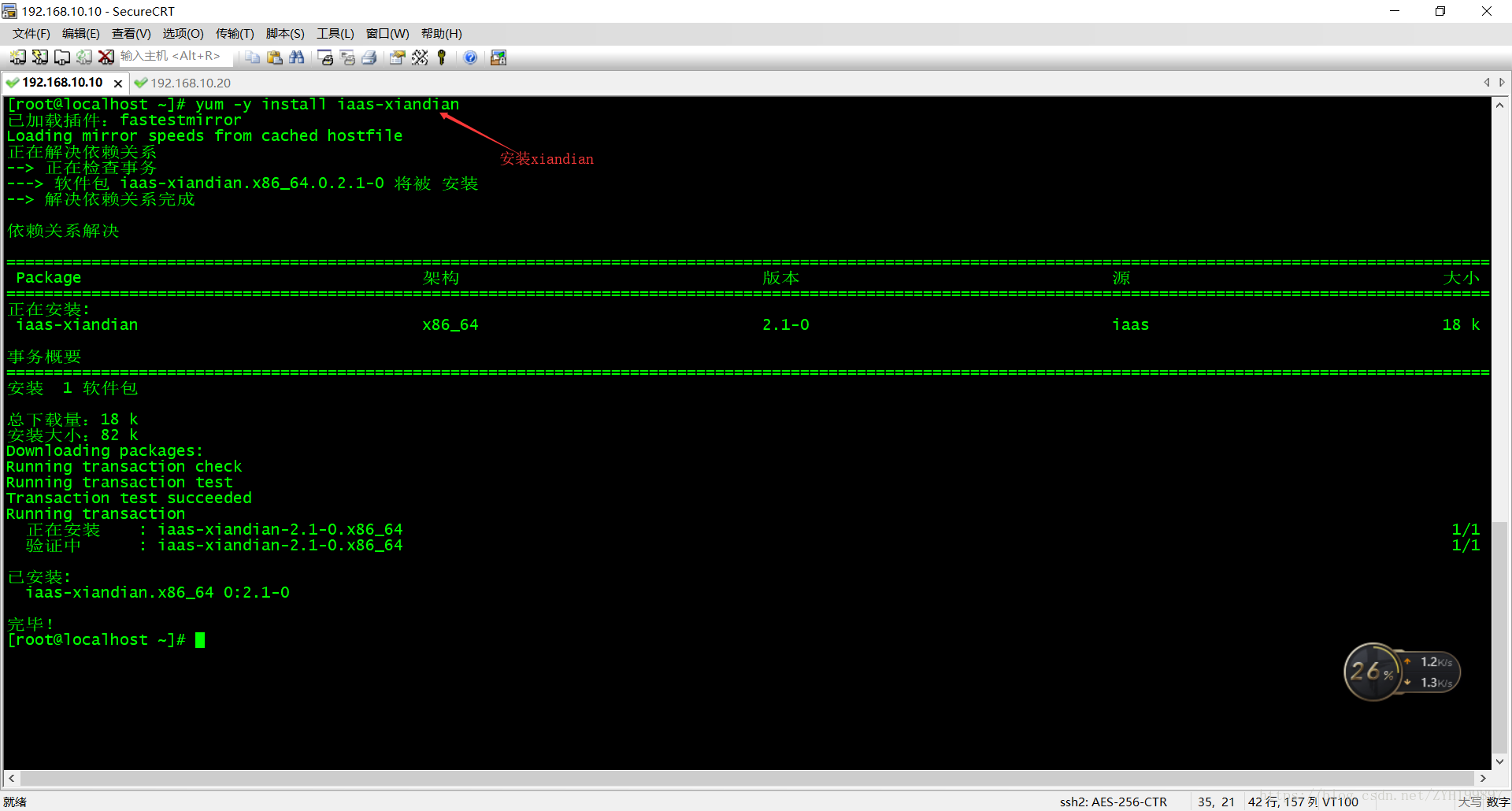Close the 192.168.10.10 tab
This screenshot has width=1512, height=811.
[118, 83]
